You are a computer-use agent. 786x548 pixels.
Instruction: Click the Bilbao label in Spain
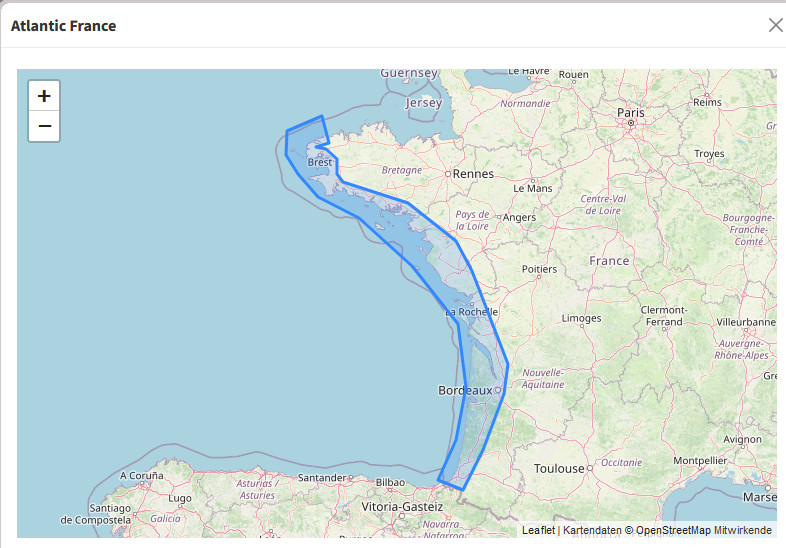(x=390, y=482)
